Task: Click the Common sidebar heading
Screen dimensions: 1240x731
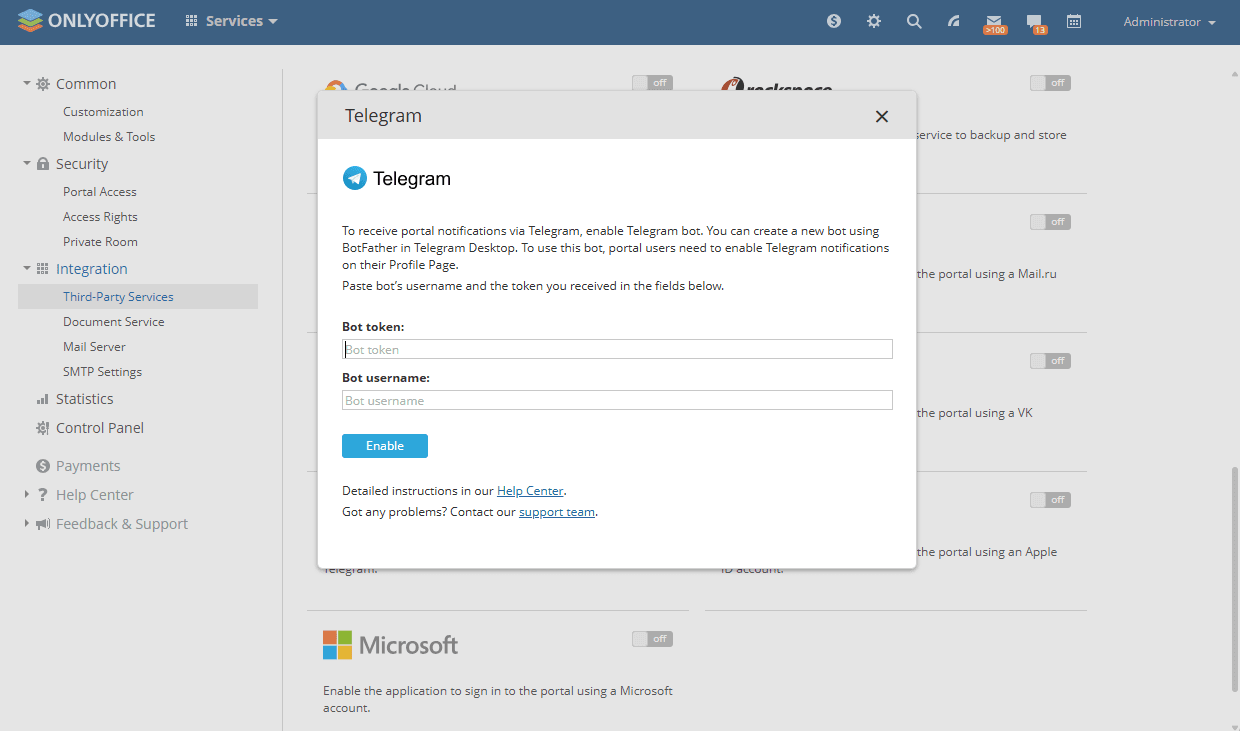Action: [86, 84]
